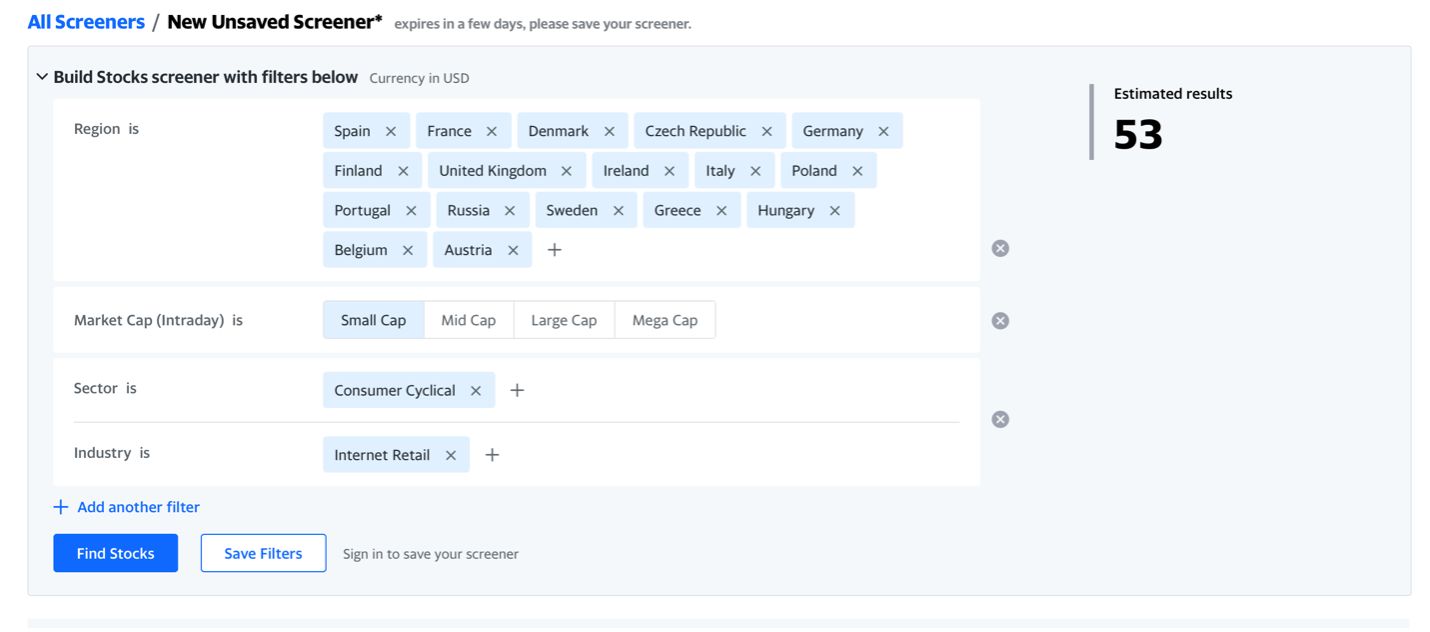This screenshot has height=632, width=1430.
Task: Collapse the Build Stocks screener section
Action: (x=42, y=77)
